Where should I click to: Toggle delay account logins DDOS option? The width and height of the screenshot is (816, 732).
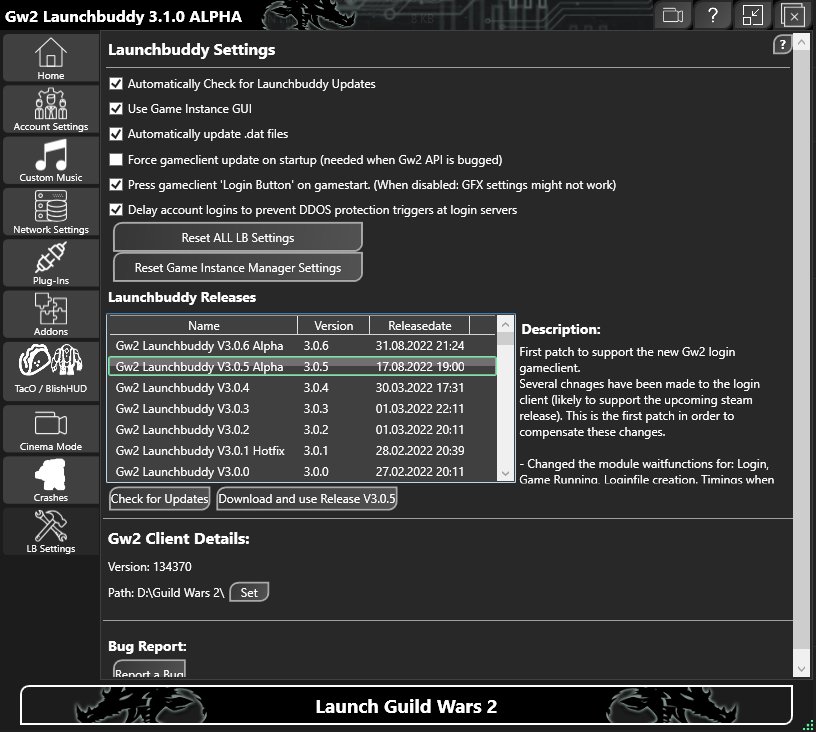click(116, 210)
